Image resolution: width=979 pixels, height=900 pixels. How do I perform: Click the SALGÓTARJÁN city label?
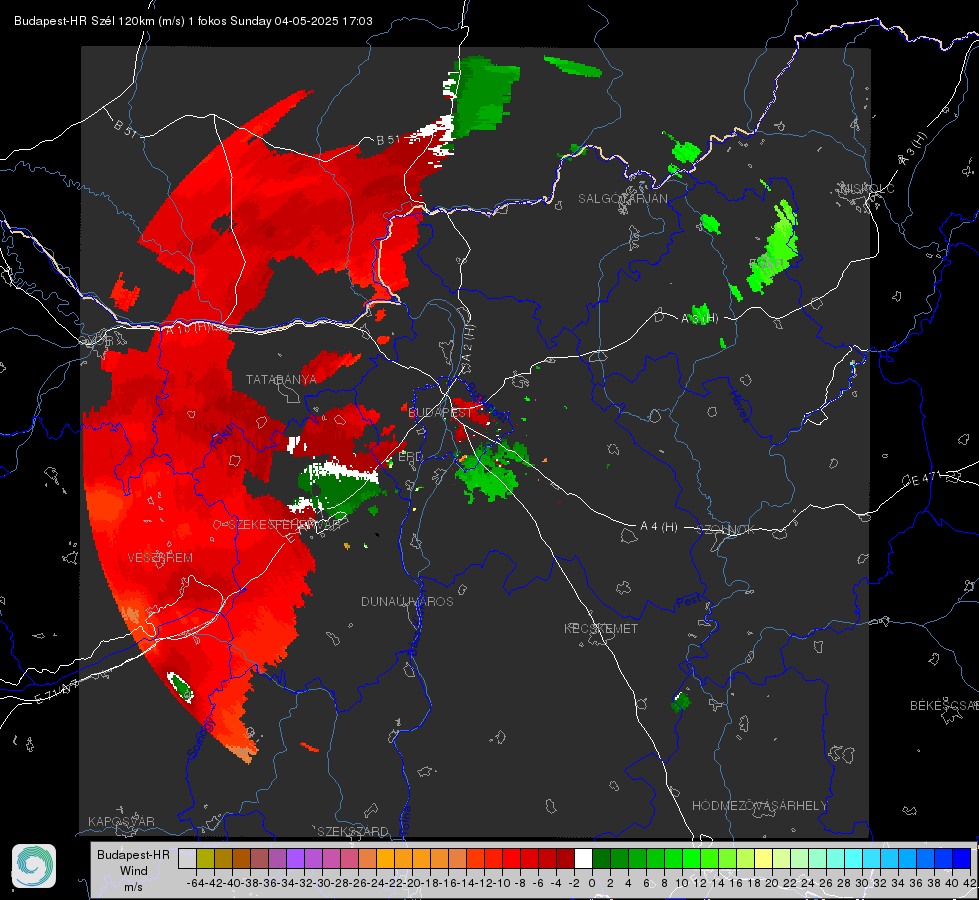[622, 199]
